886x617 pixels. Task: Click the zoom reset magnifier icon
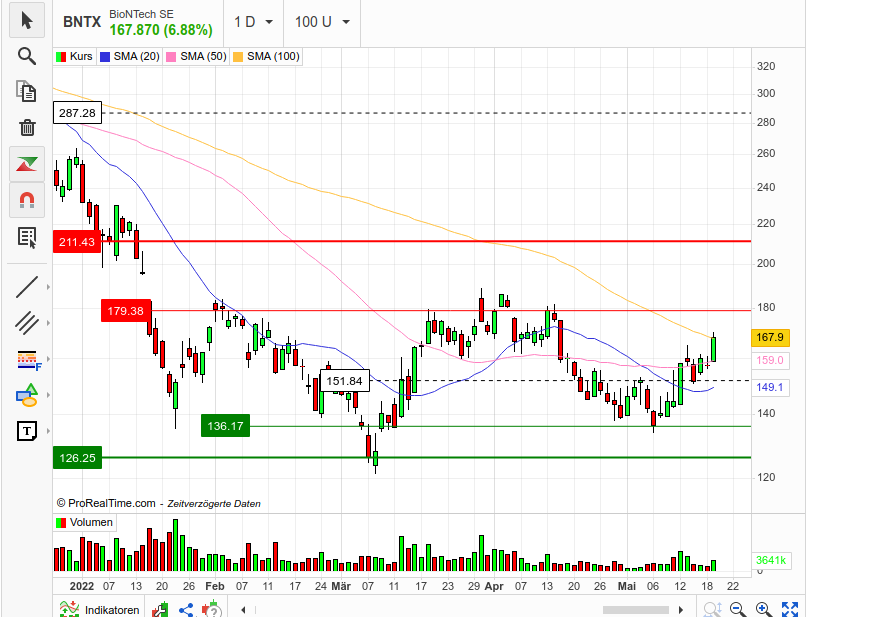click(713, 609)
